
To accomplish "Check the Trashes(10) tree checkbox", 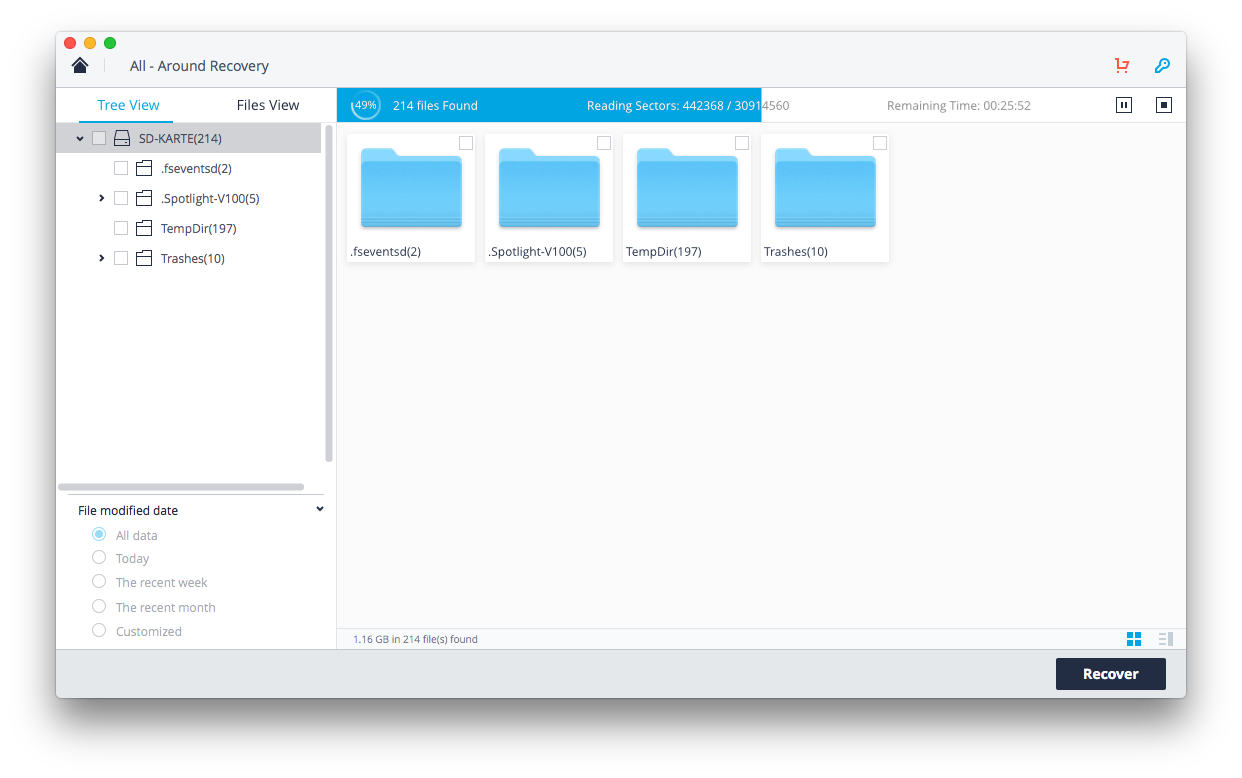I will pyautogui.click(x=121, y=258).
